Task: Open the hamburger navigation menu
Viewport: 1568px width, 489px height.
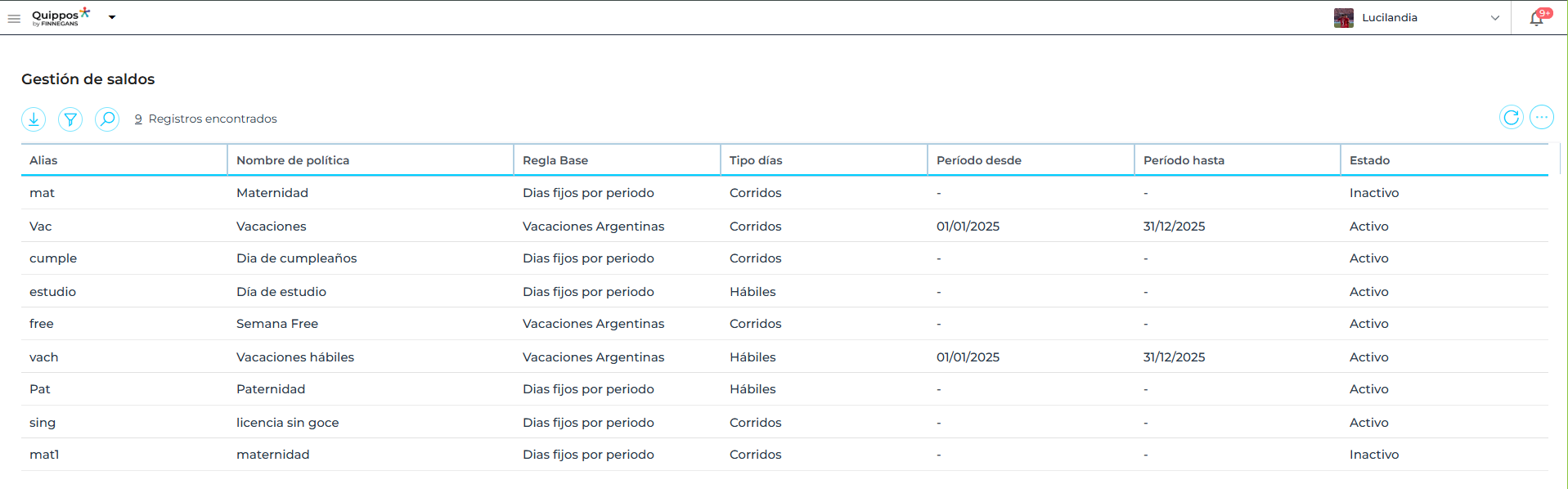Action: (14, 18)
